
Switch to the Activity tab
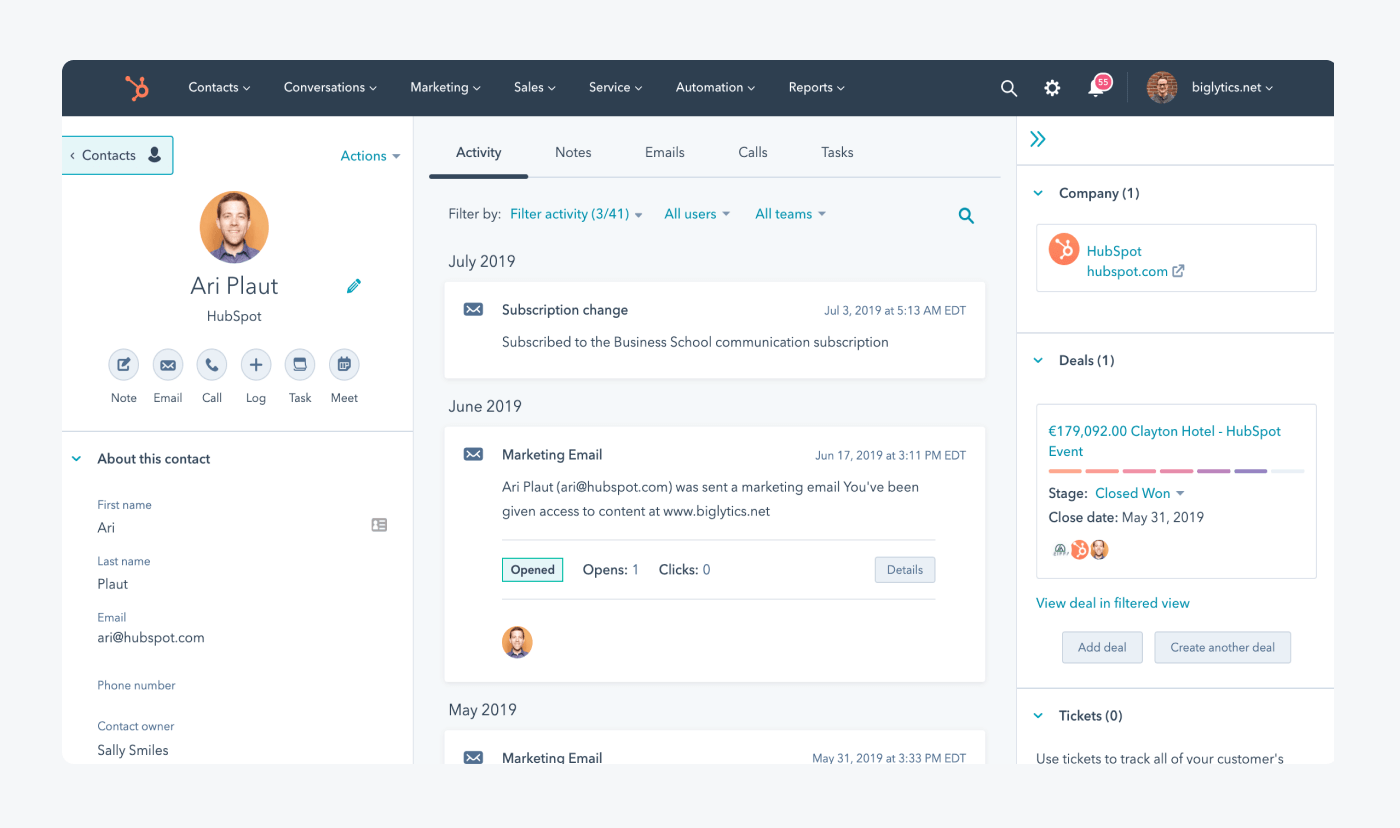click(x=478, y=153)
